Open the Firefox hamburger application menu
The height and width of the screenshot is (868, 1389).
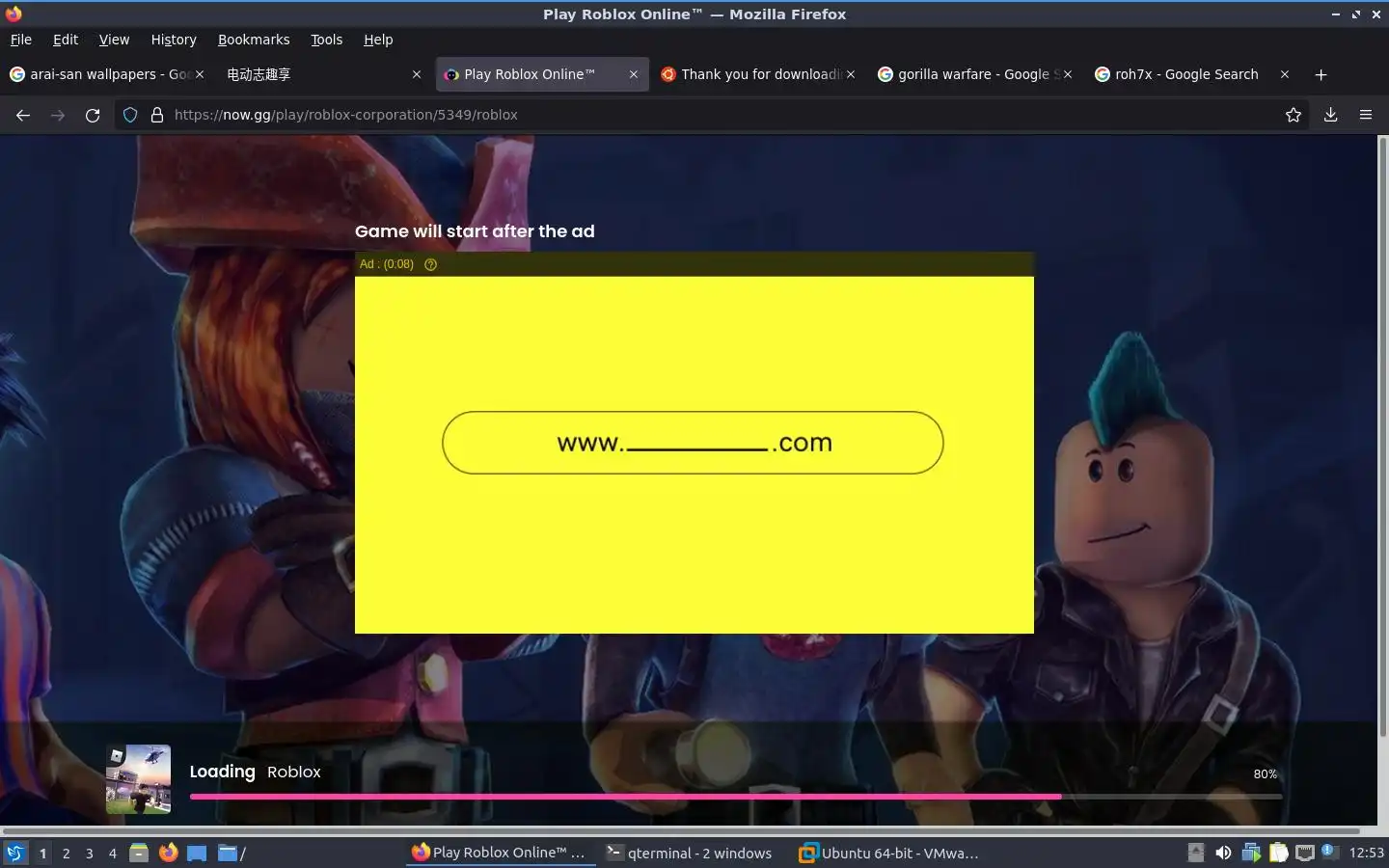(x=1366, y=115)
